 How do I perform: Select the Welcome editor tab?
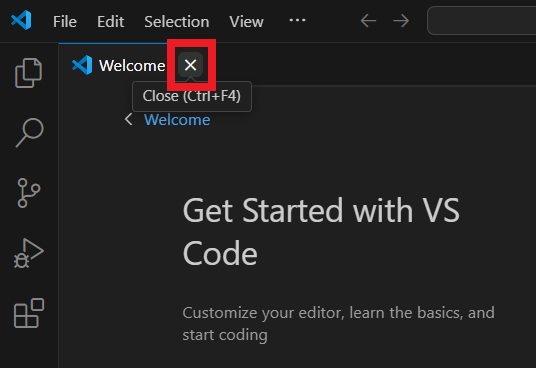[118, 65]
